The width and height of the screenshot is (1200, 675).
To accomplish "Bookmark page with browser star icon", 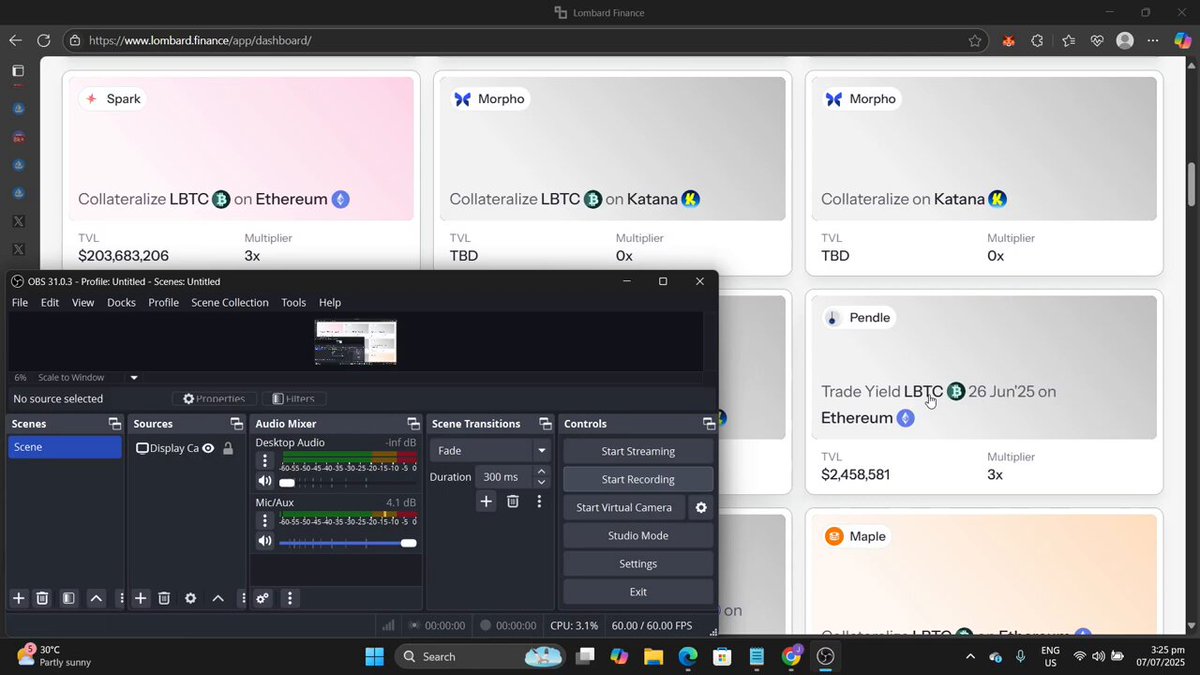I will [975, 41].
